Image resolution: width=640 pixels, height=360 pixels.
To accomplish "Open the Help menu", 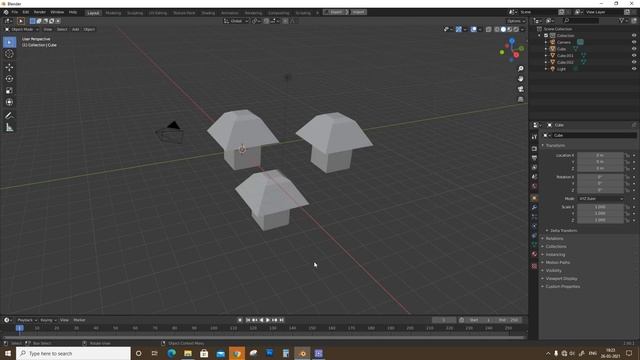I will pos(73,12).
